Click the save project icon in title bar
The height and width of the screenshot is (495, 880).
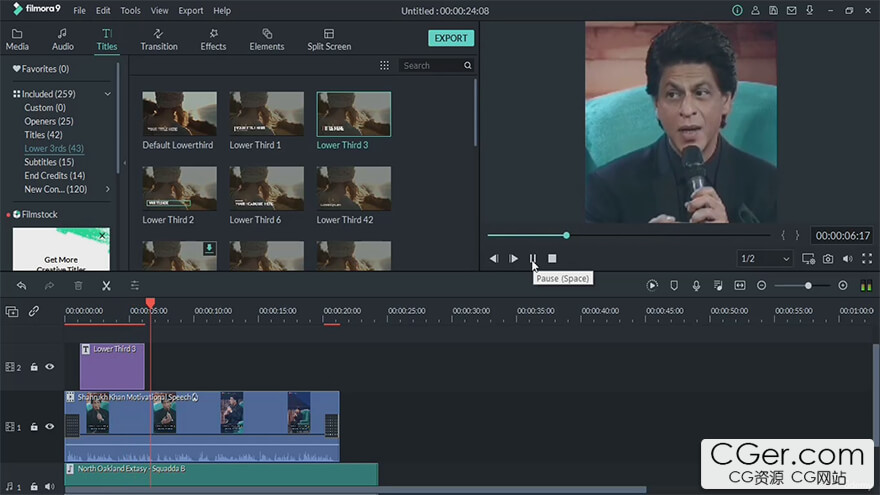[x=773, y=11]
